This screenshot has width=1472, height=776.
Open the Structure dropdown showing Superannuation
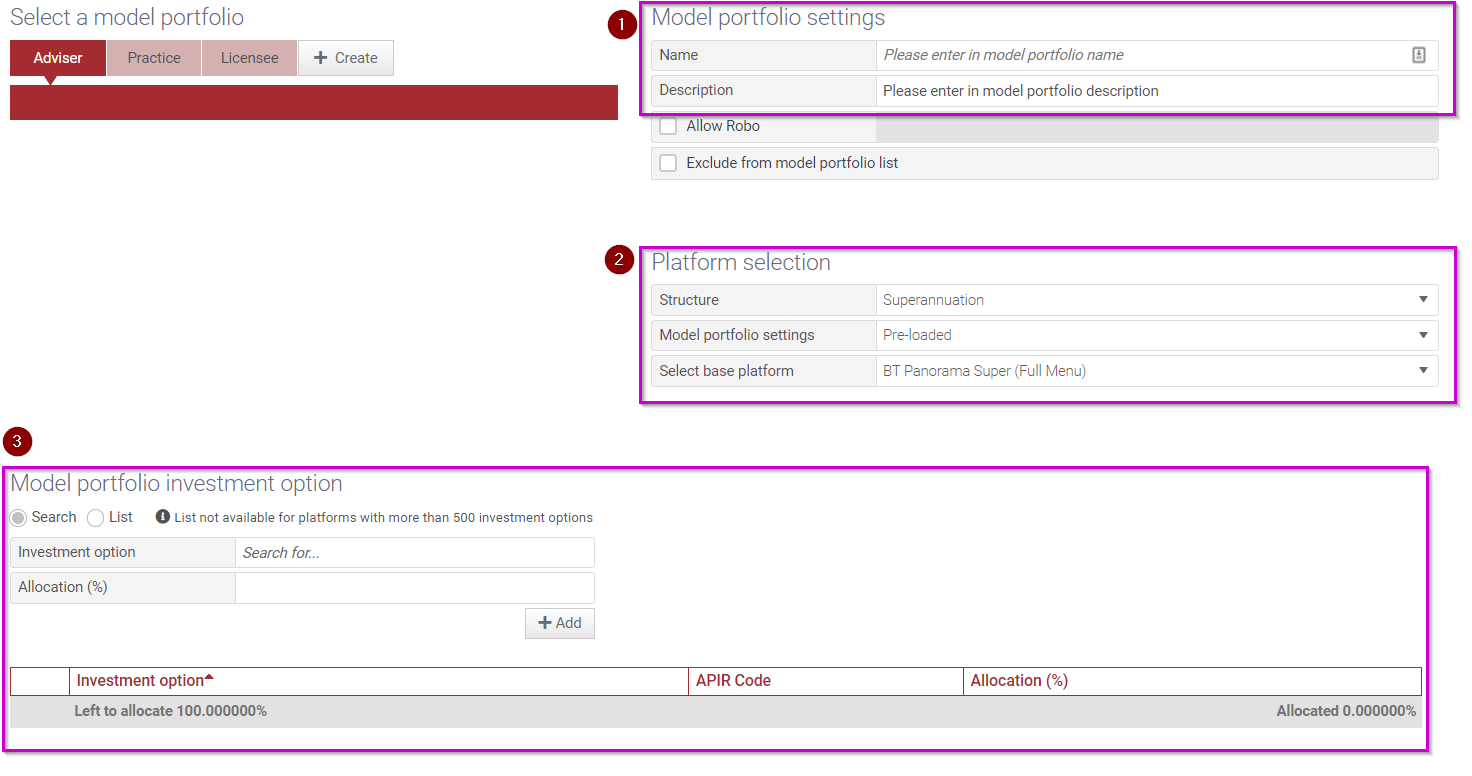pyautogui.click(x=1157, y=300)
